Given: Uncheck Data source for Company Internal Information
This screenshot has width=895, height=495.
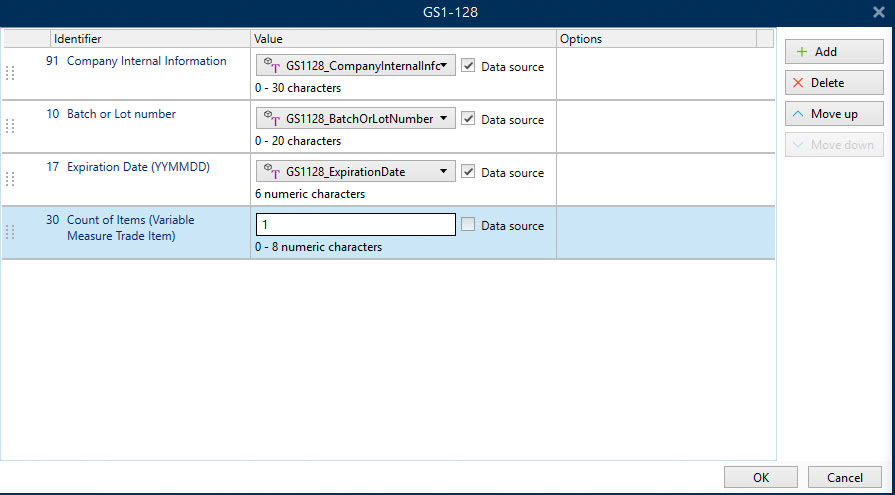Looking at the screenshot, I should pyautogui.click(x=468, y=66).
